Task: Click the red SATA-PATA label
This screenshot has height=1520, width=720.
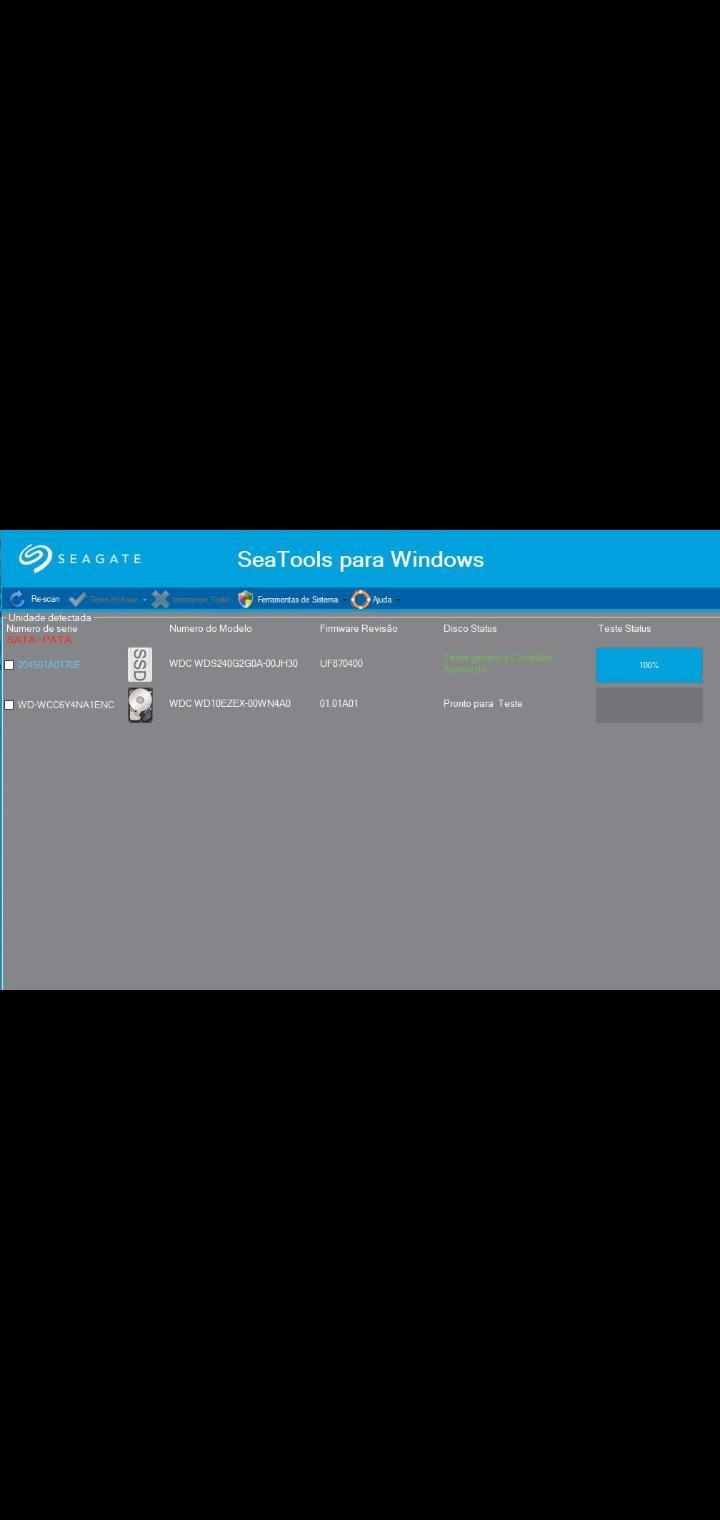Action: click(39, 639)
